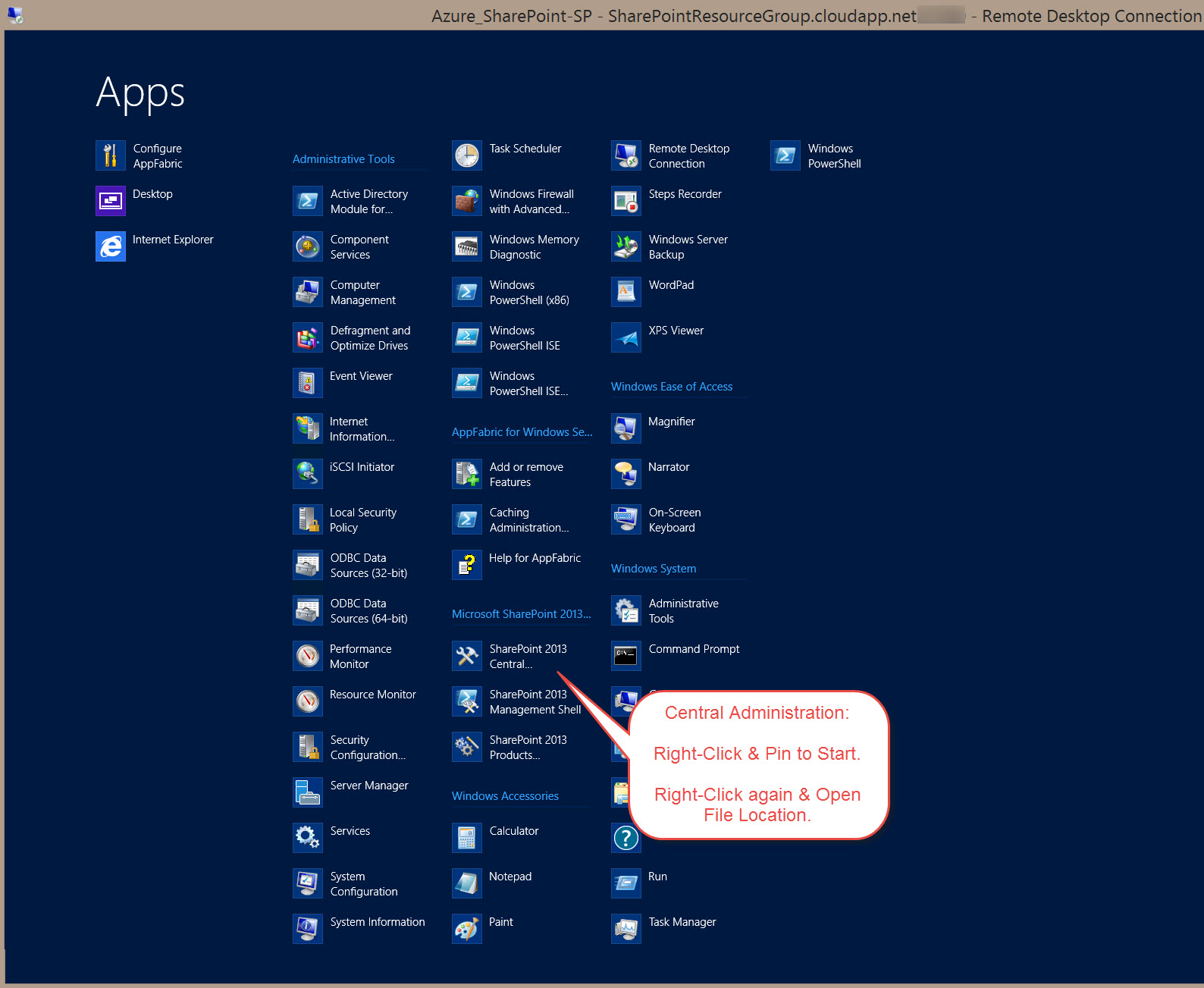Click the Caching Administration label
The height and width of the screenshot is (988, 1204).
528,520
